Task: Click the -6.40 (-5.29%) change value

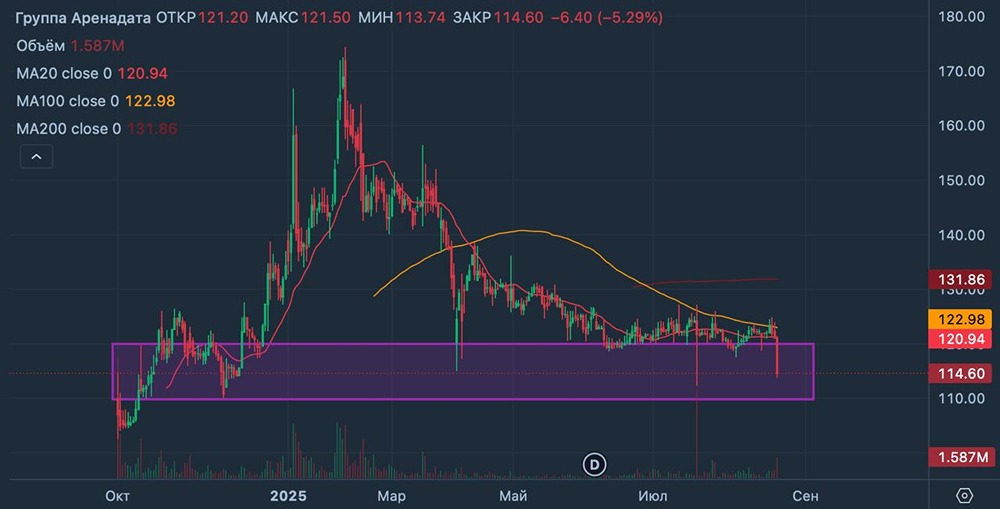Action: 607,18
